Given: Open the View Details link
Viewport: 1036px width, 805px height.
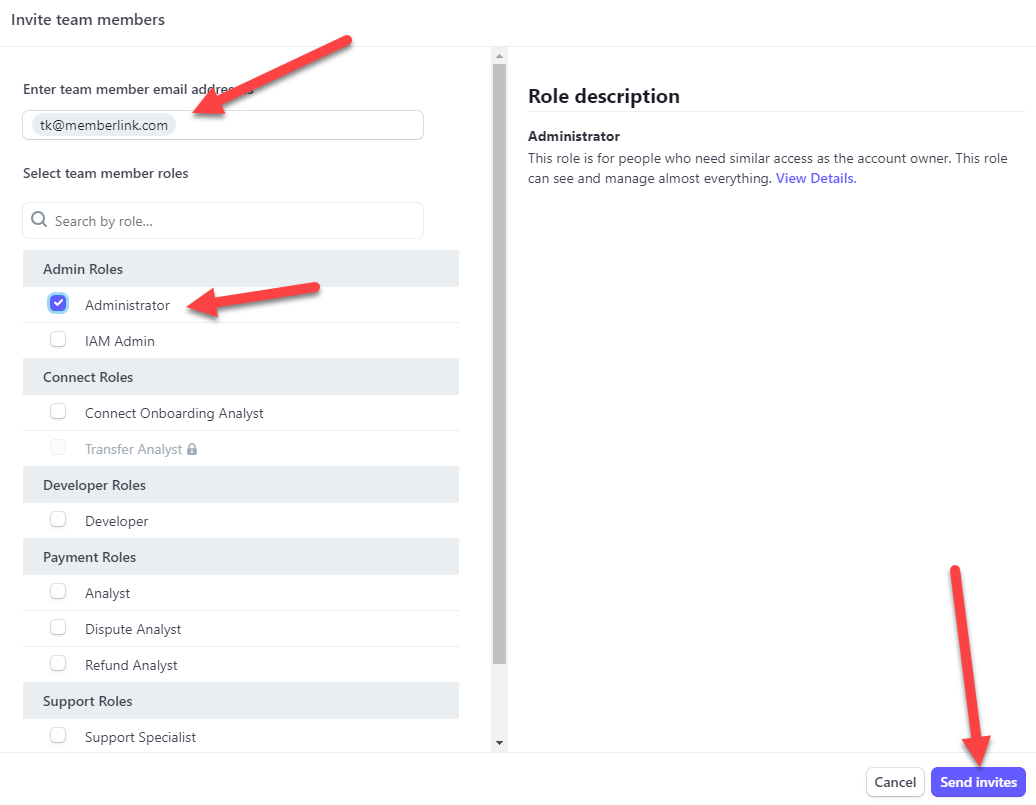Looking at the screenshot, I should coord(816,178).
